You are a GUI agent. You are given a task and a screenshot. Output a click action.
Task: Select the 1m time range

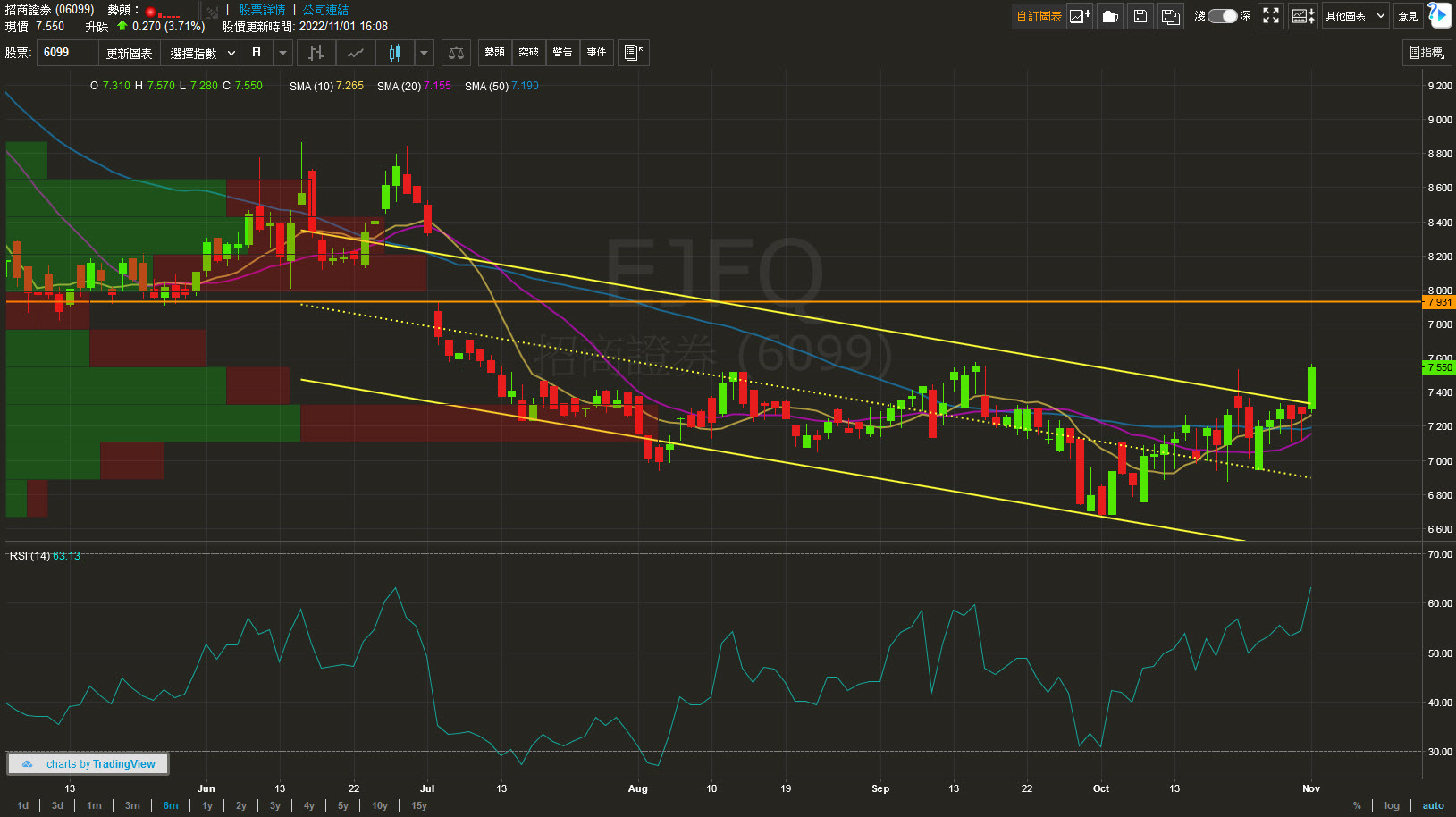tap(94, 805)
